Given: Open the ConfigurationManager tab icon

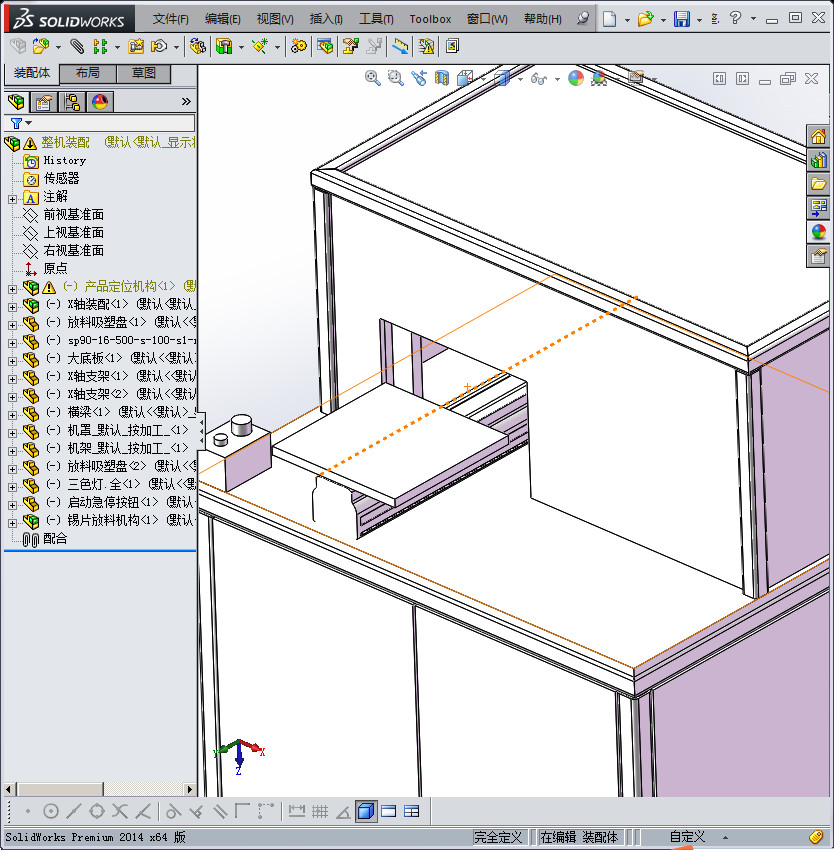Looking at the screenshot, I should [x=72, y=101].
